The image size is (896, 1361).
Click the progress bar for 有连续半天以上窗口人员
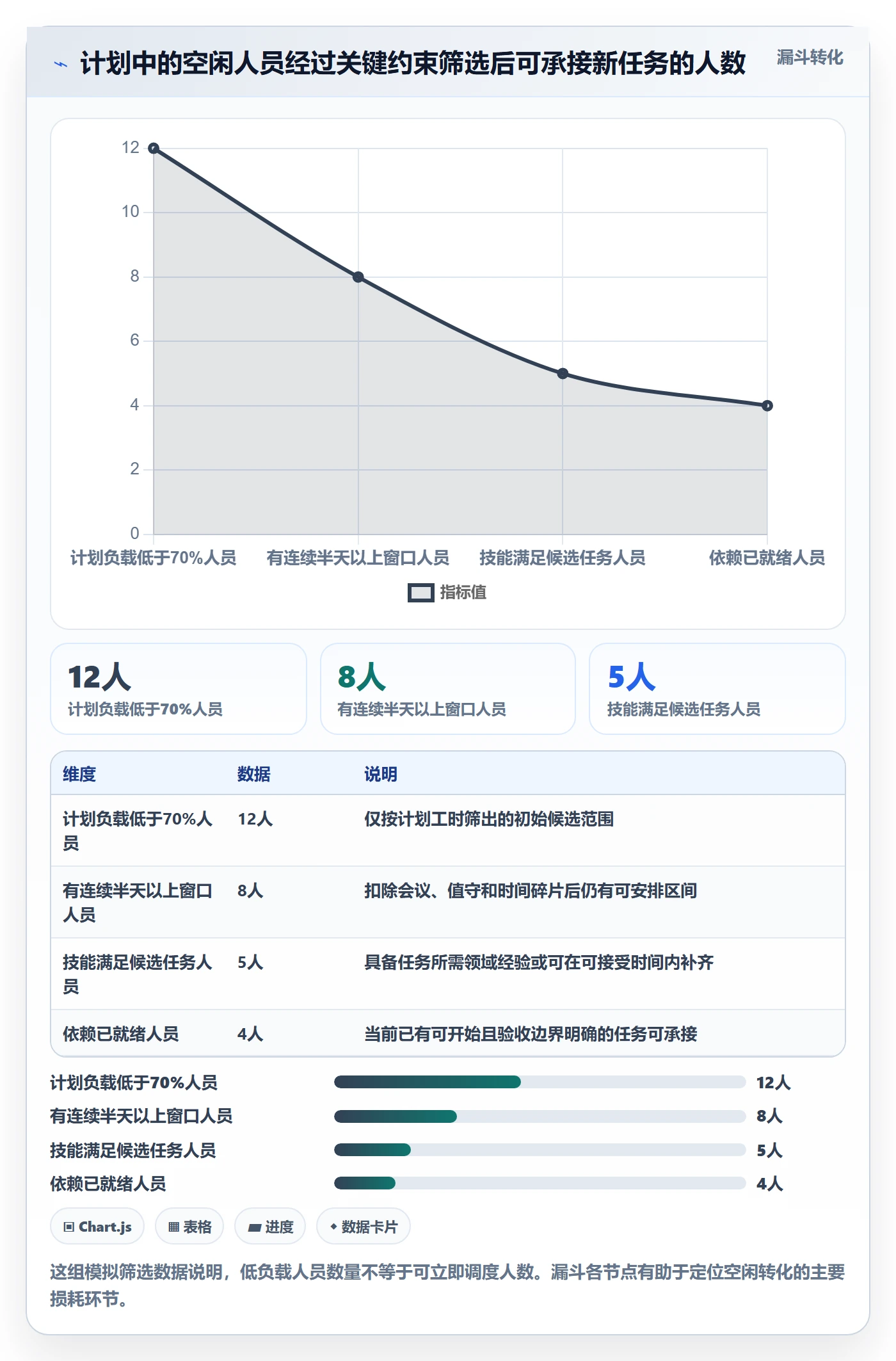(540, 1116)
